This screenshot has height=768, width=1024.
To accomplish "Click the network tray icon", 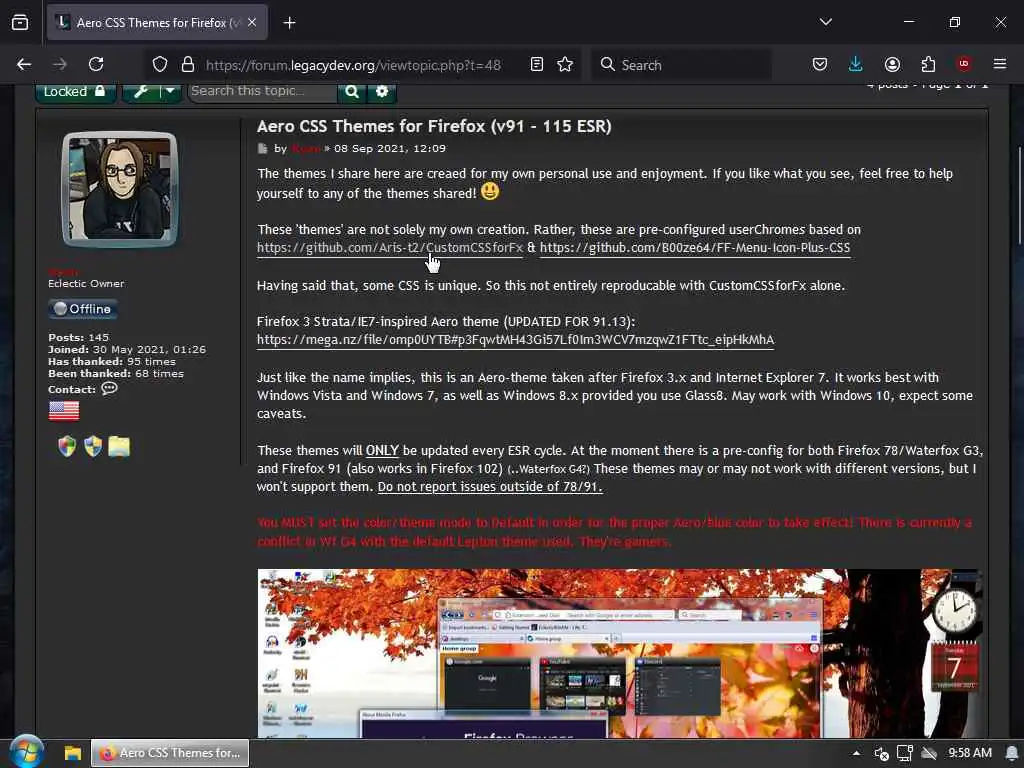I will (x=904, y=754).
